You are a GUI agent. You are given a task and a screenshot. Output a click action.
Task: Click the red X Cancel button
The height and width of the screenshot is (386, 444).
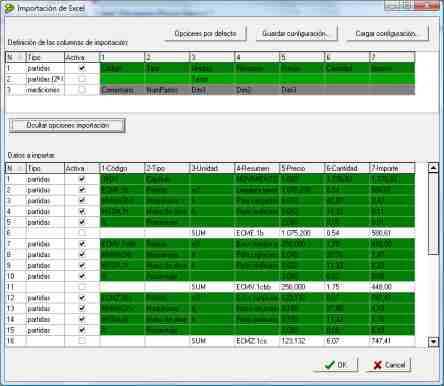tap(389, 365)
